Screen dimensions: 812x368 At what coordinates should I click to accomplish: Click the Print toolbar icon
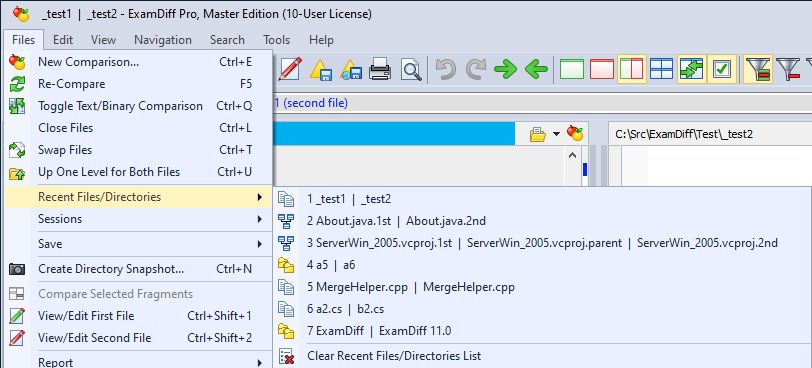(x=380, y=69)
